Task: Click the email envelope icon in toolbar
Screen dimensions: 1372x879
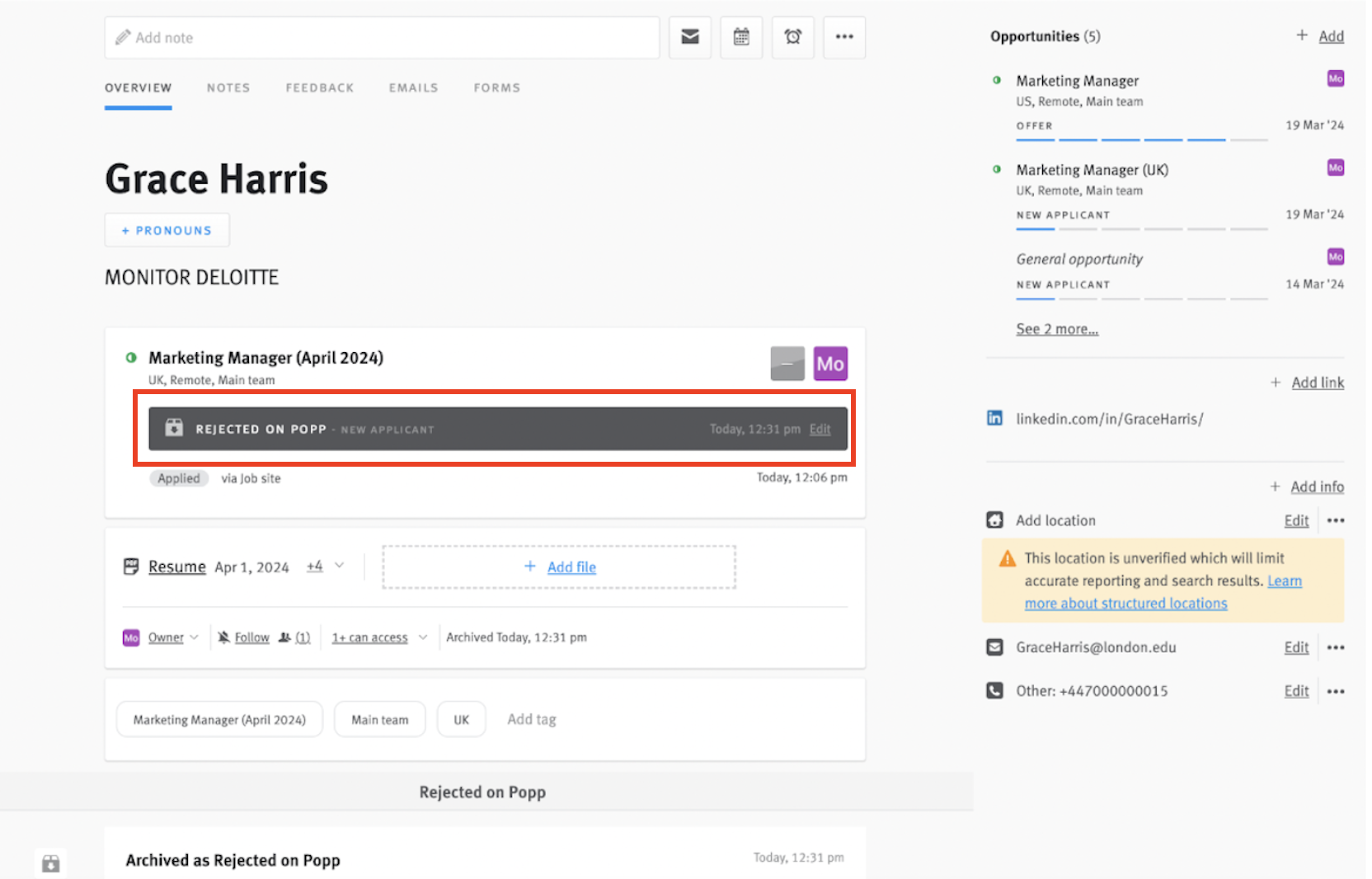Action: click(690, 37)
